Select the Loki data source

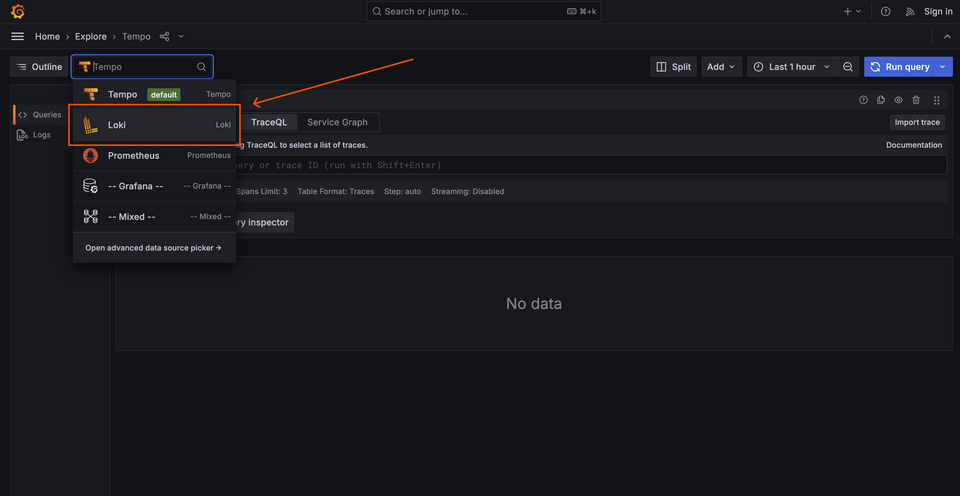coord(154,125)
